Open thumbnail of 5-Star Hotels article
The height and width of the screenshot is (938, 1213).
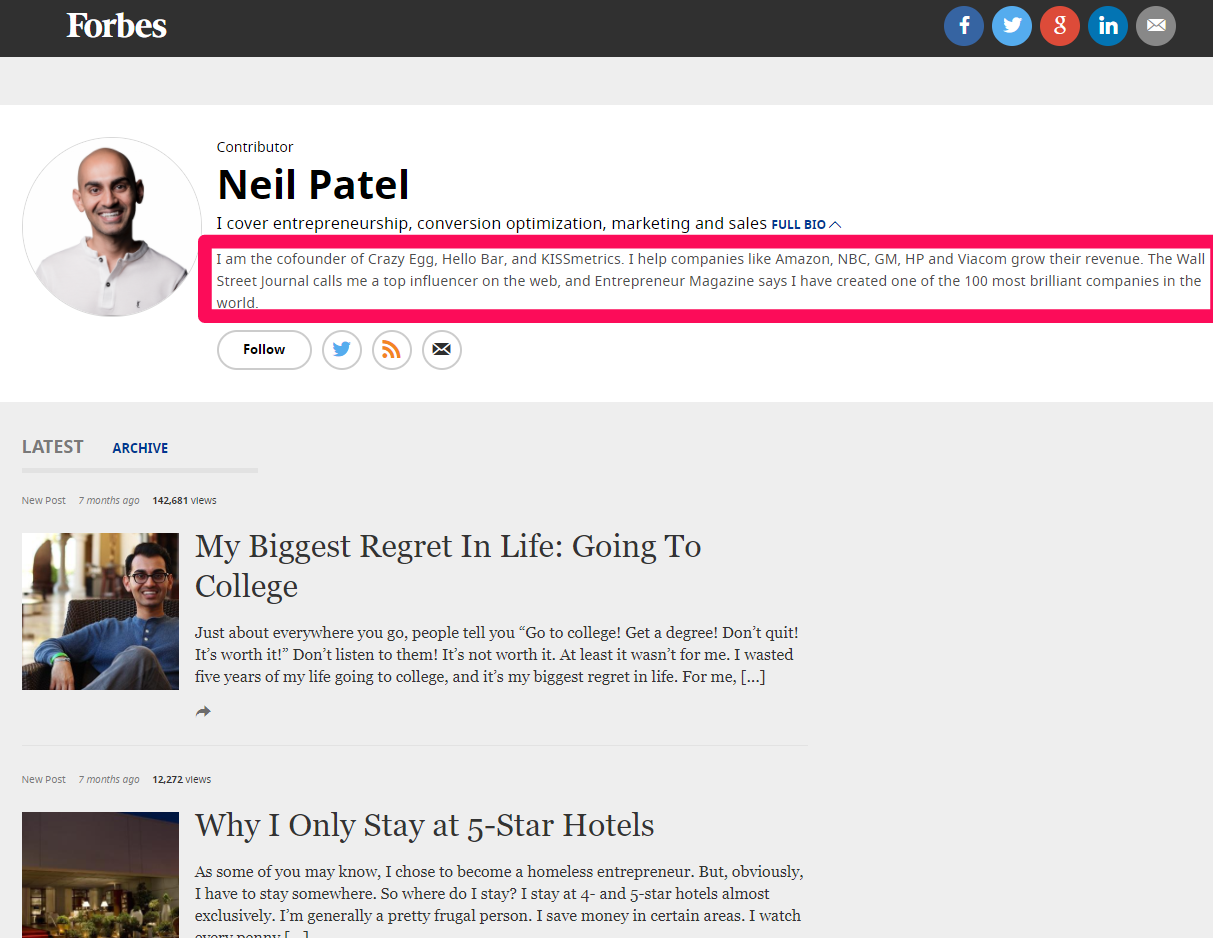(x=100, y=875)
